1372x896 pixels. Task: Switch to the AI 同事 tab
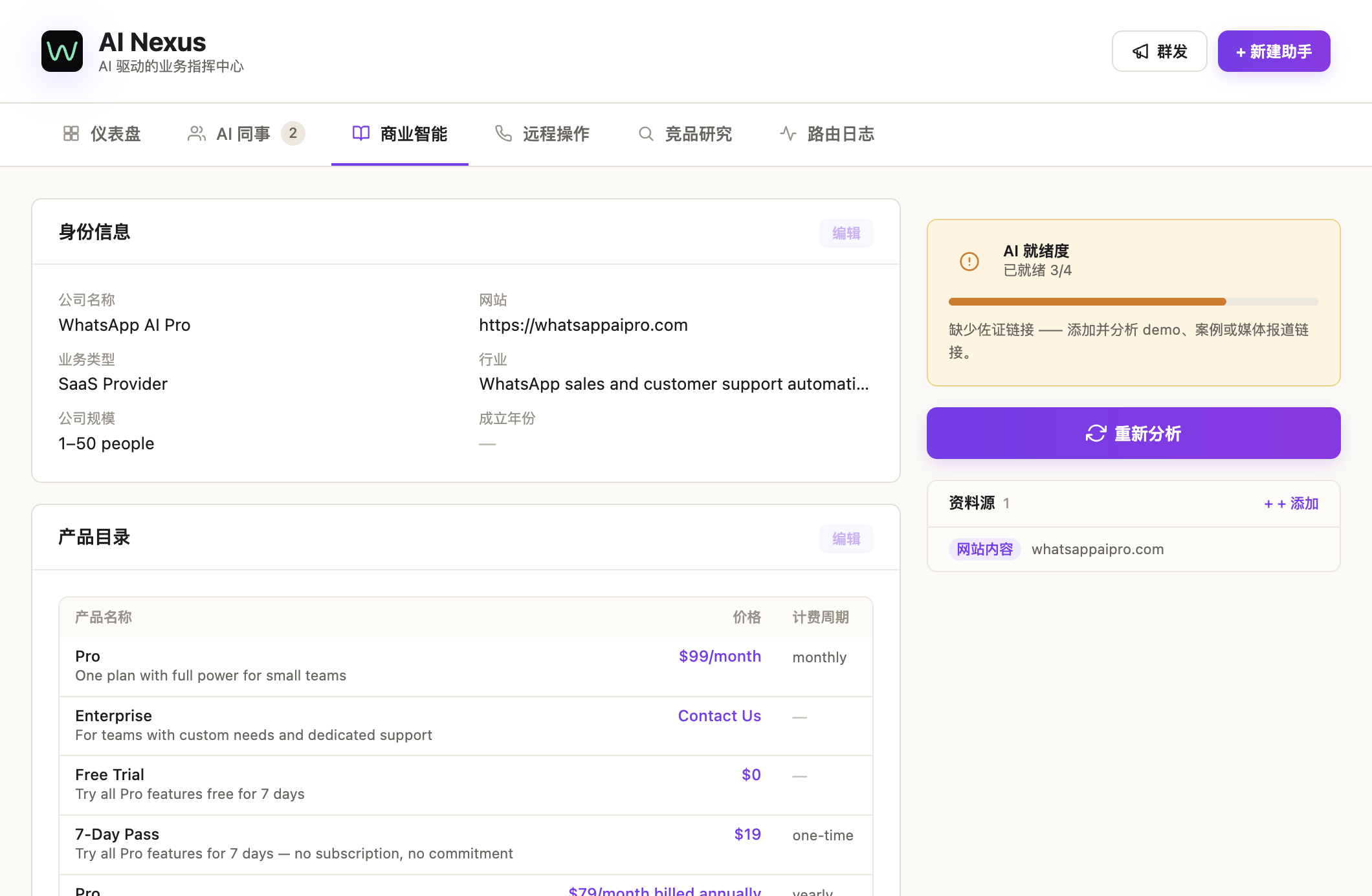(246, 134)
